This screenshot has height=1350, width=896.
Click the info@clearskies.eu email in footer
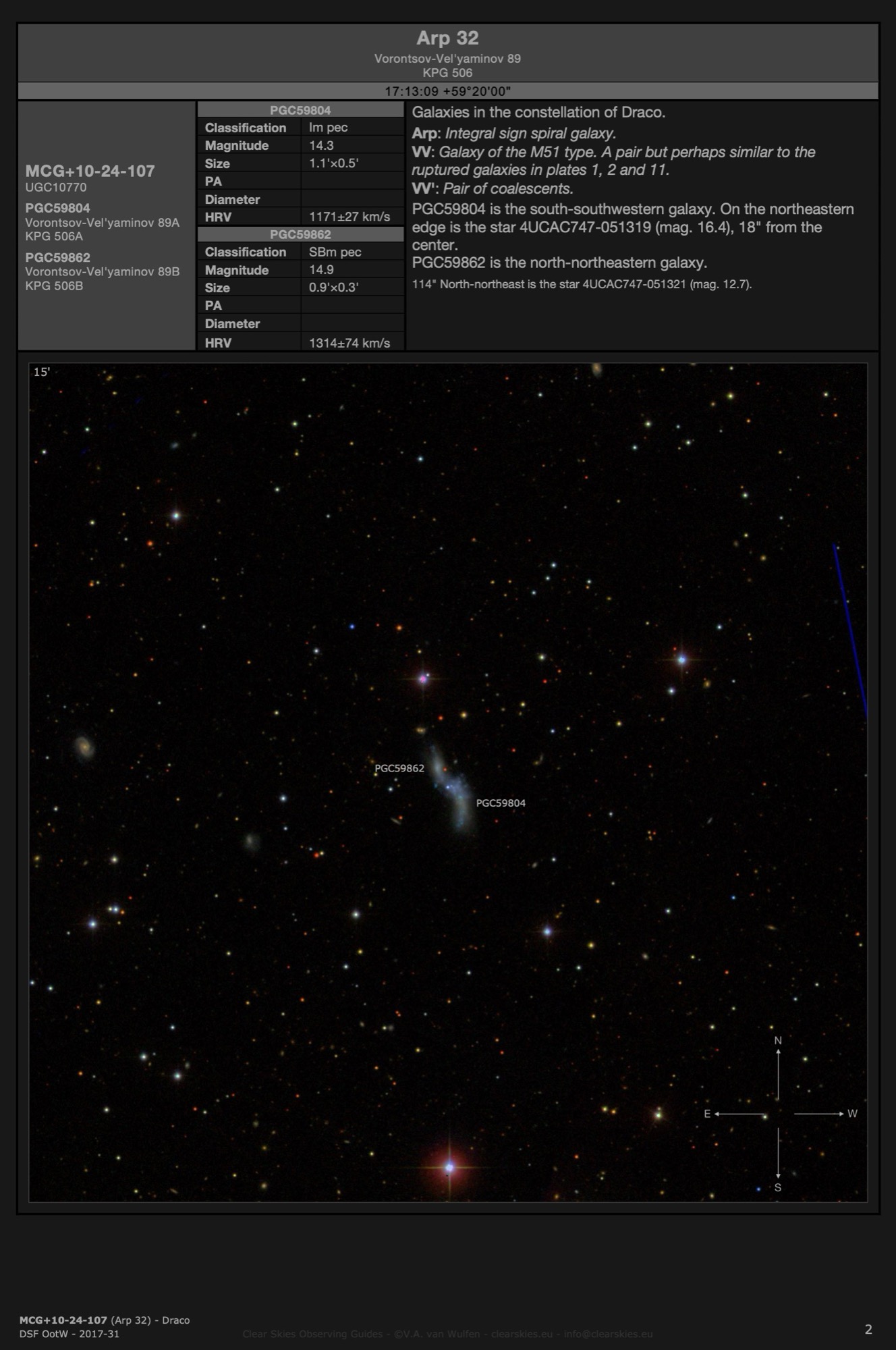[608, 1333]
